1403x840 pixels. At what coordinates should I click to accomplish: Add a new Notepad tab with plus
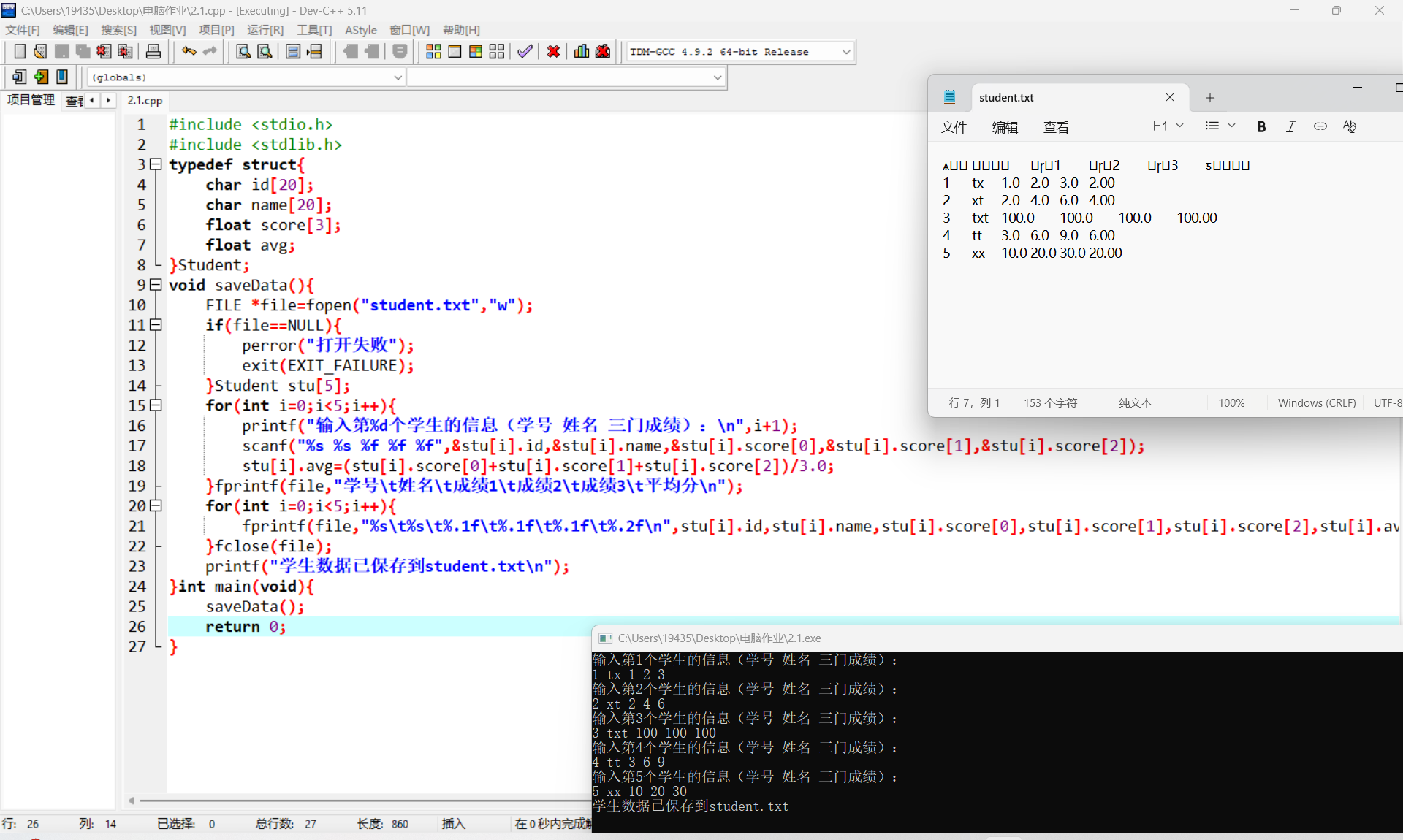[x=1210, y=98]
